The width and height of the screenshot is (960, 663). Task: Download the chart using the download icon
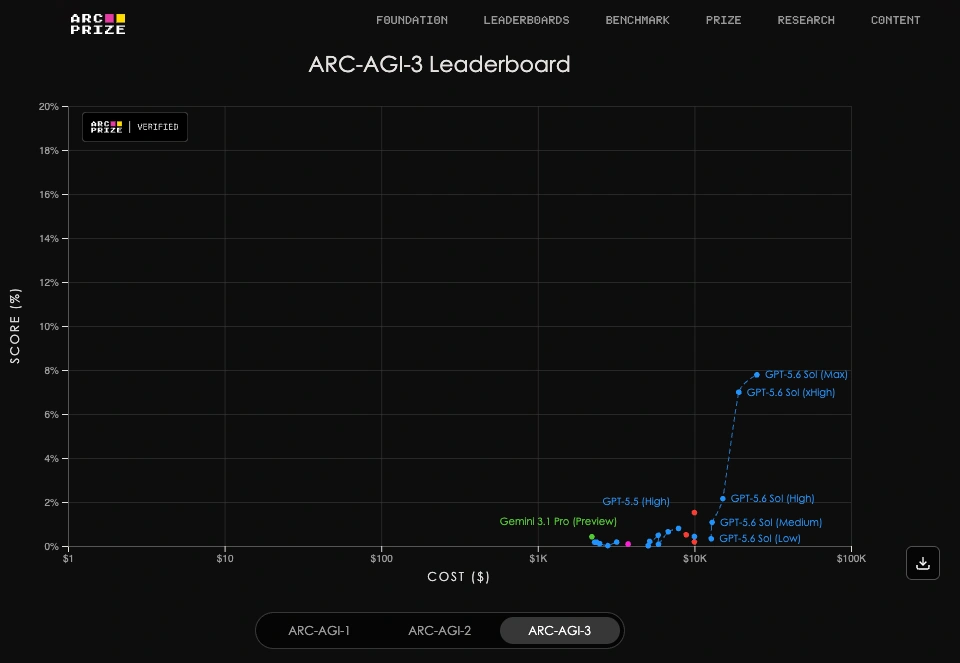point(923,563)
